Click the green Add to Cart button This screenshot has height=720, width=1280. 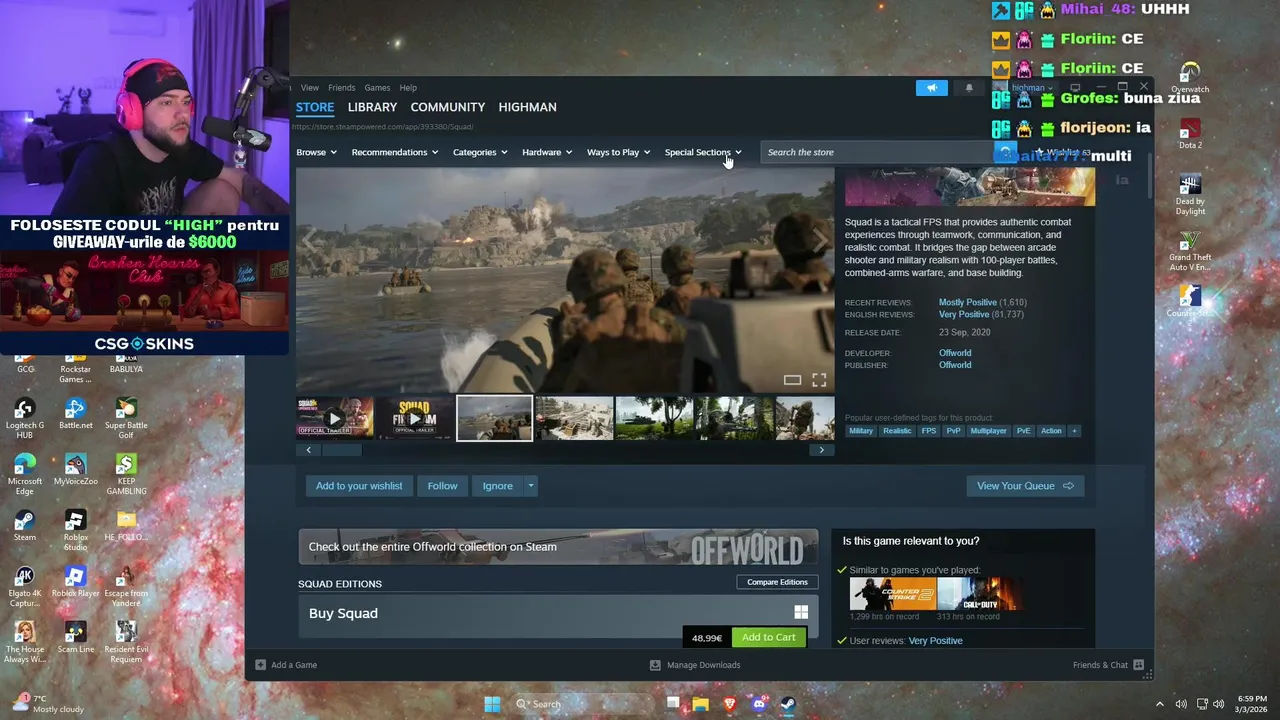(x=769, y=637)
